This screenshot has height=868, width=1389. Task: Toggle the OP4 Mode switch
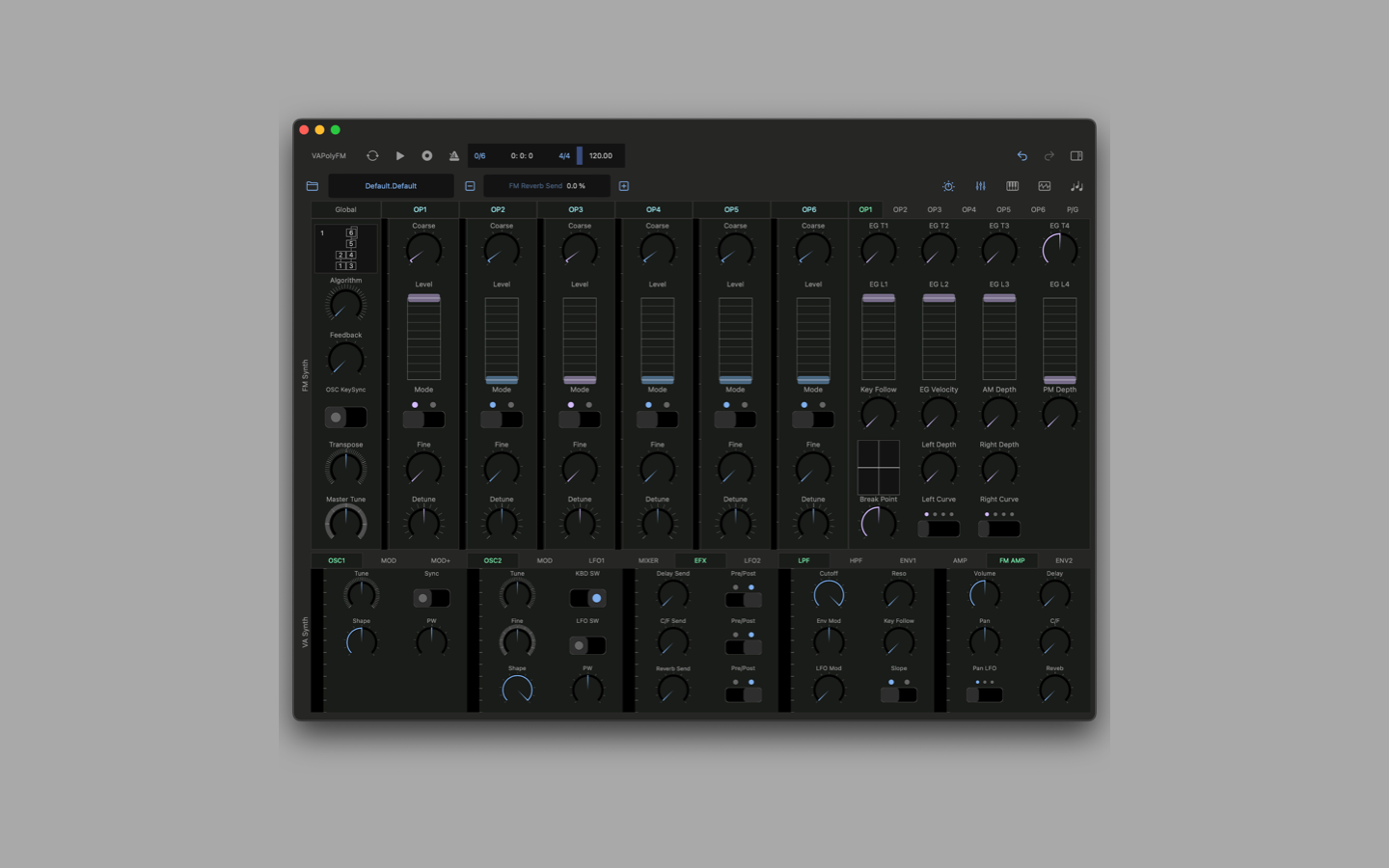[657, 420]
